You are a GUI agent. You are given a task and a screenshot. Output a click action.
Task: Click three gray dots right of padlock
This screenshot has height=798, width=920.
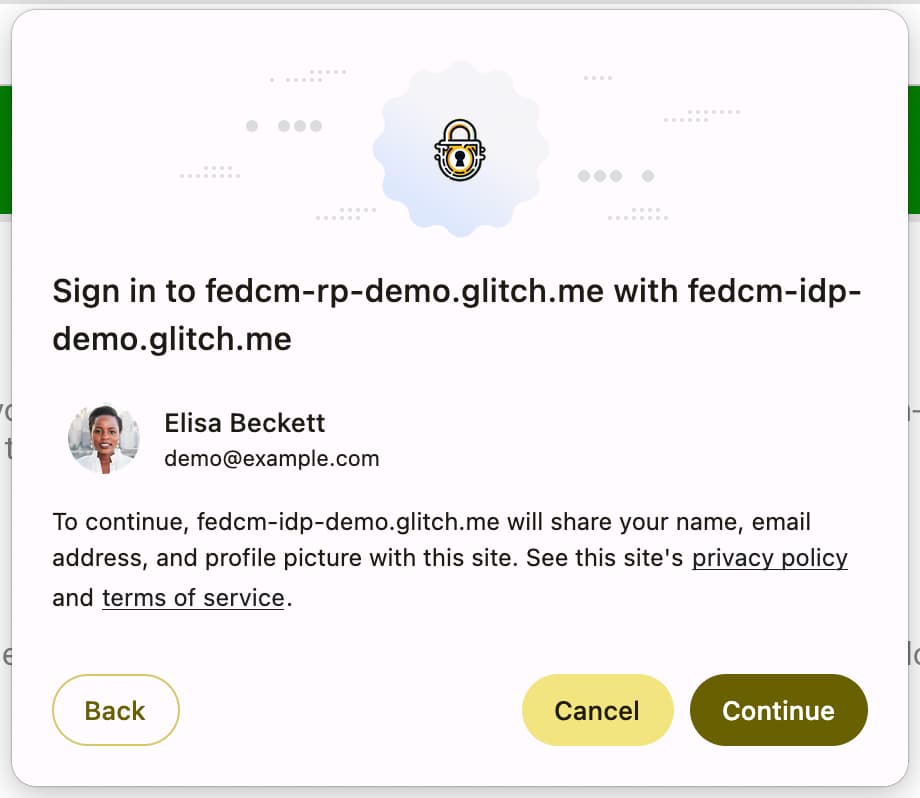(x=600, y=176)
